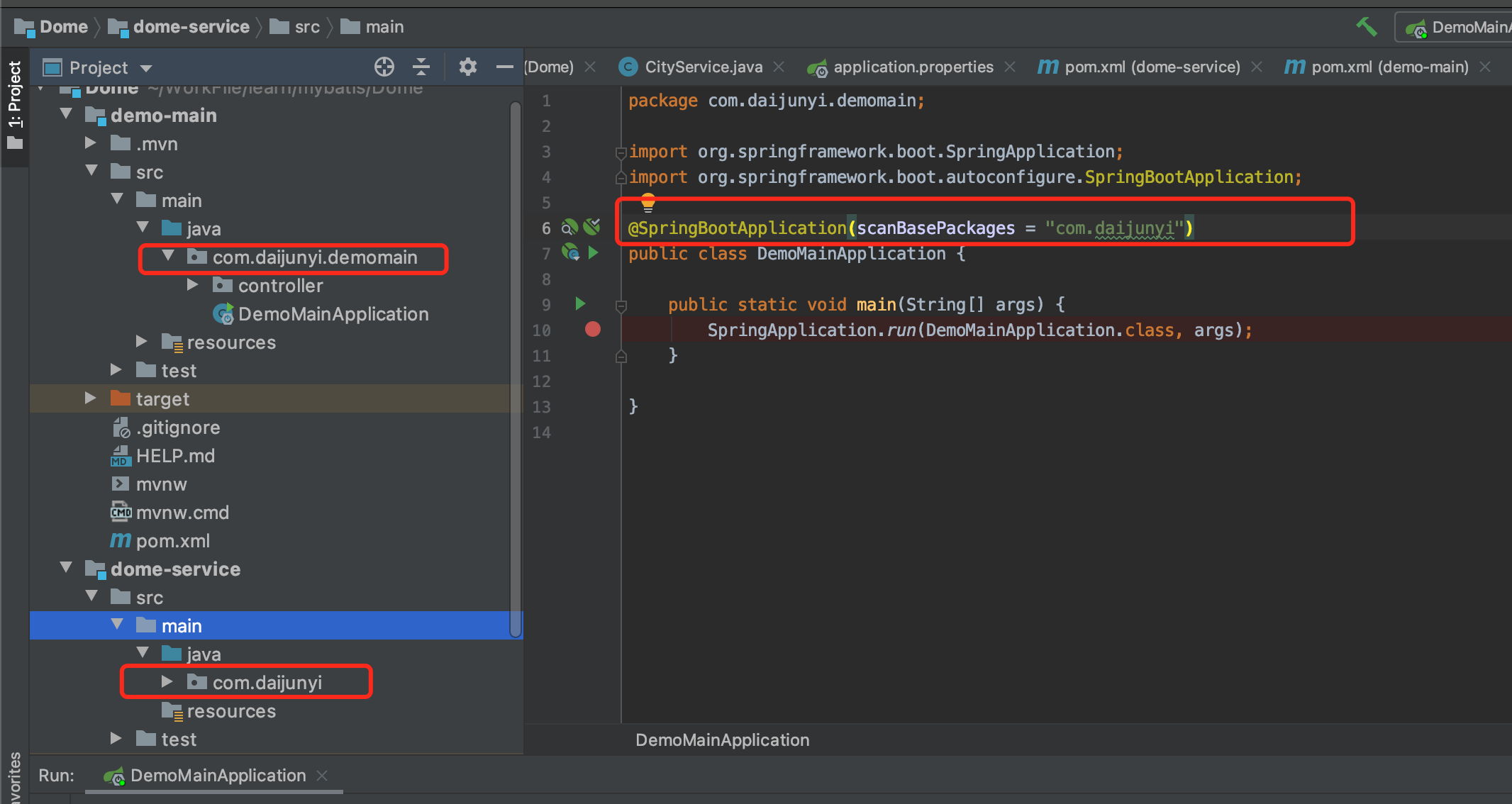The width and height of the screenshot is (1512, 804).
Task: Collapse the demo-main java folder
Action: [143, 228]
